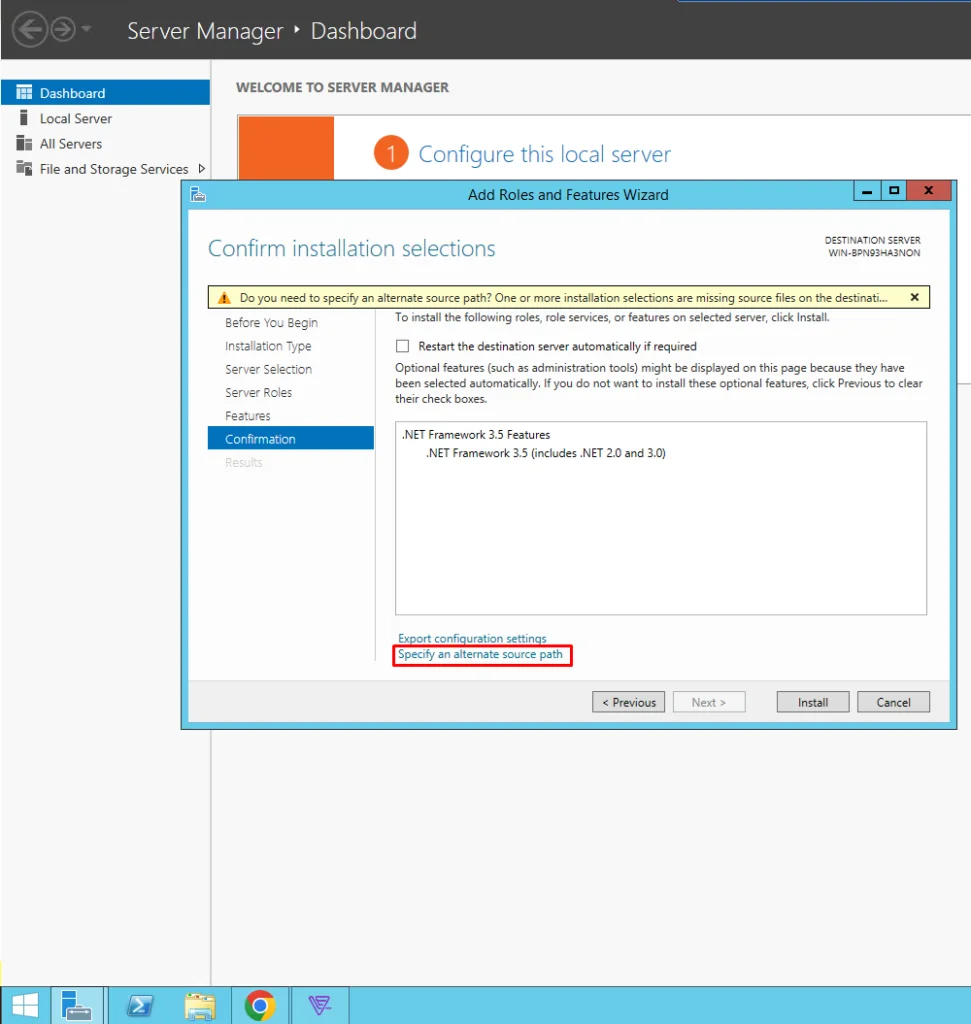Click the orange step 1 circle
The image size is (971, 1024).
click(390, 153)
